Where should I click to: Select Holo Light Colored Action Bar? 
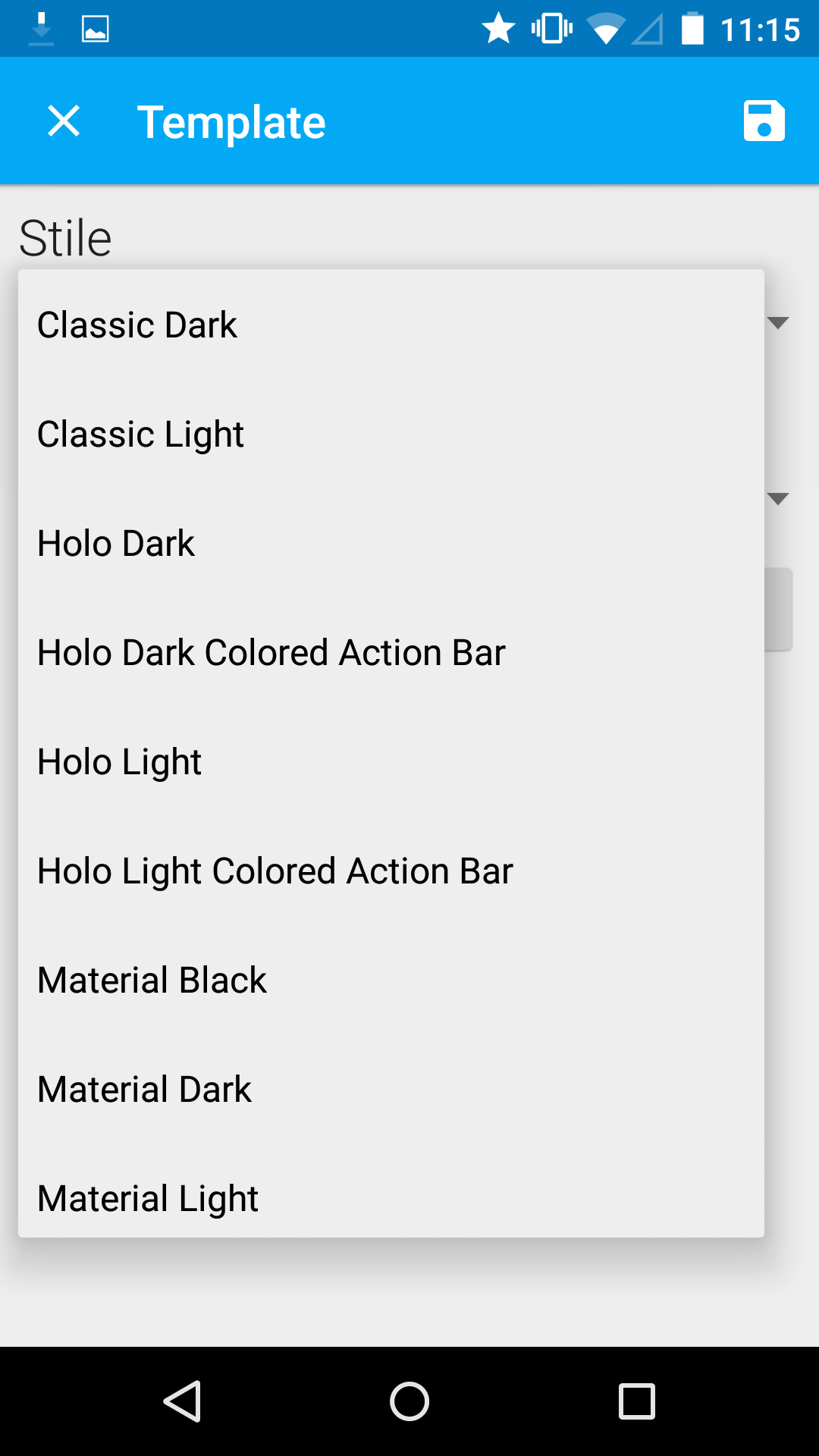click(391, 871)
